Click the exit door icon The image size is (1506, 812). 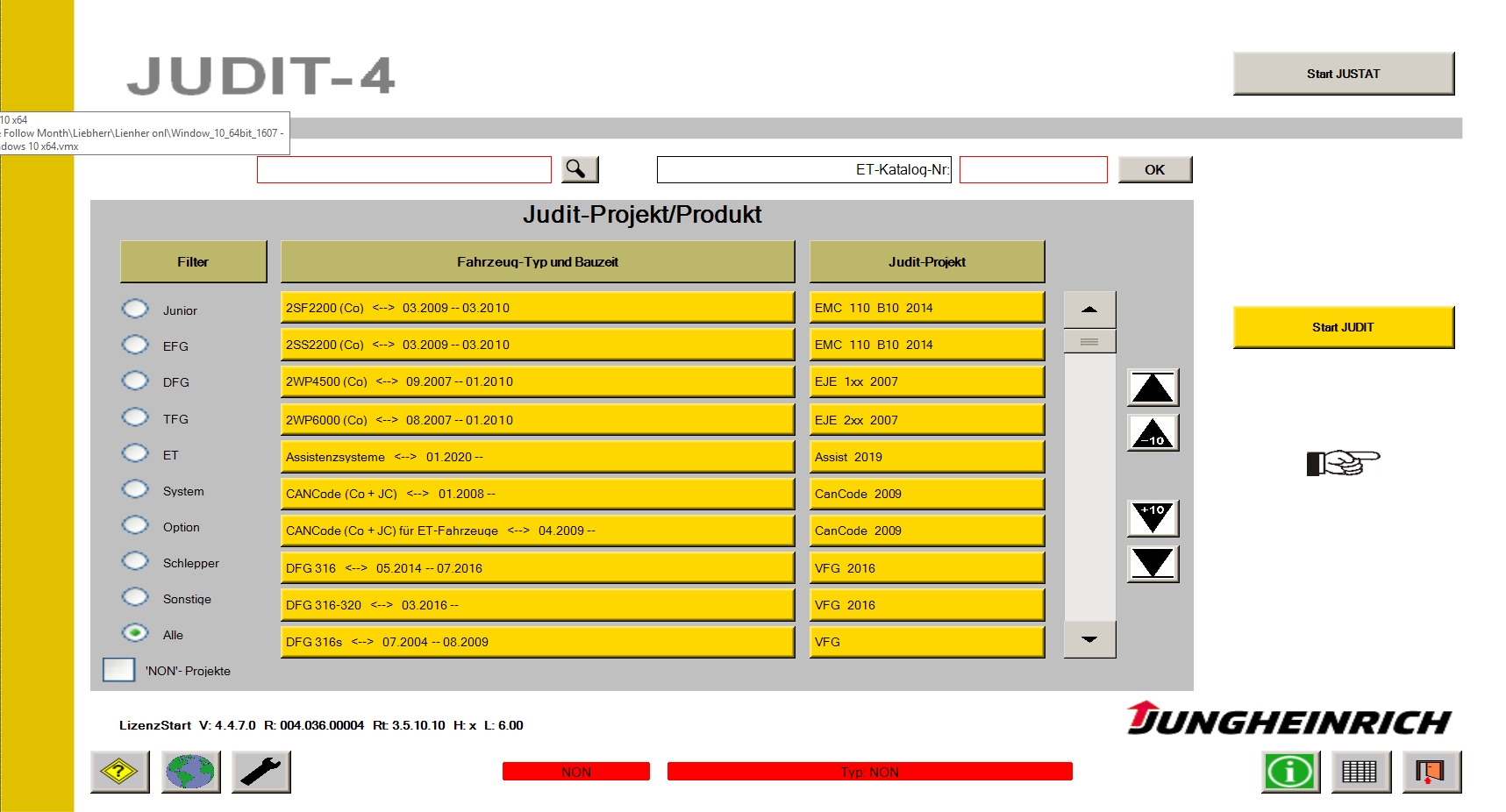pos(1431,772)
